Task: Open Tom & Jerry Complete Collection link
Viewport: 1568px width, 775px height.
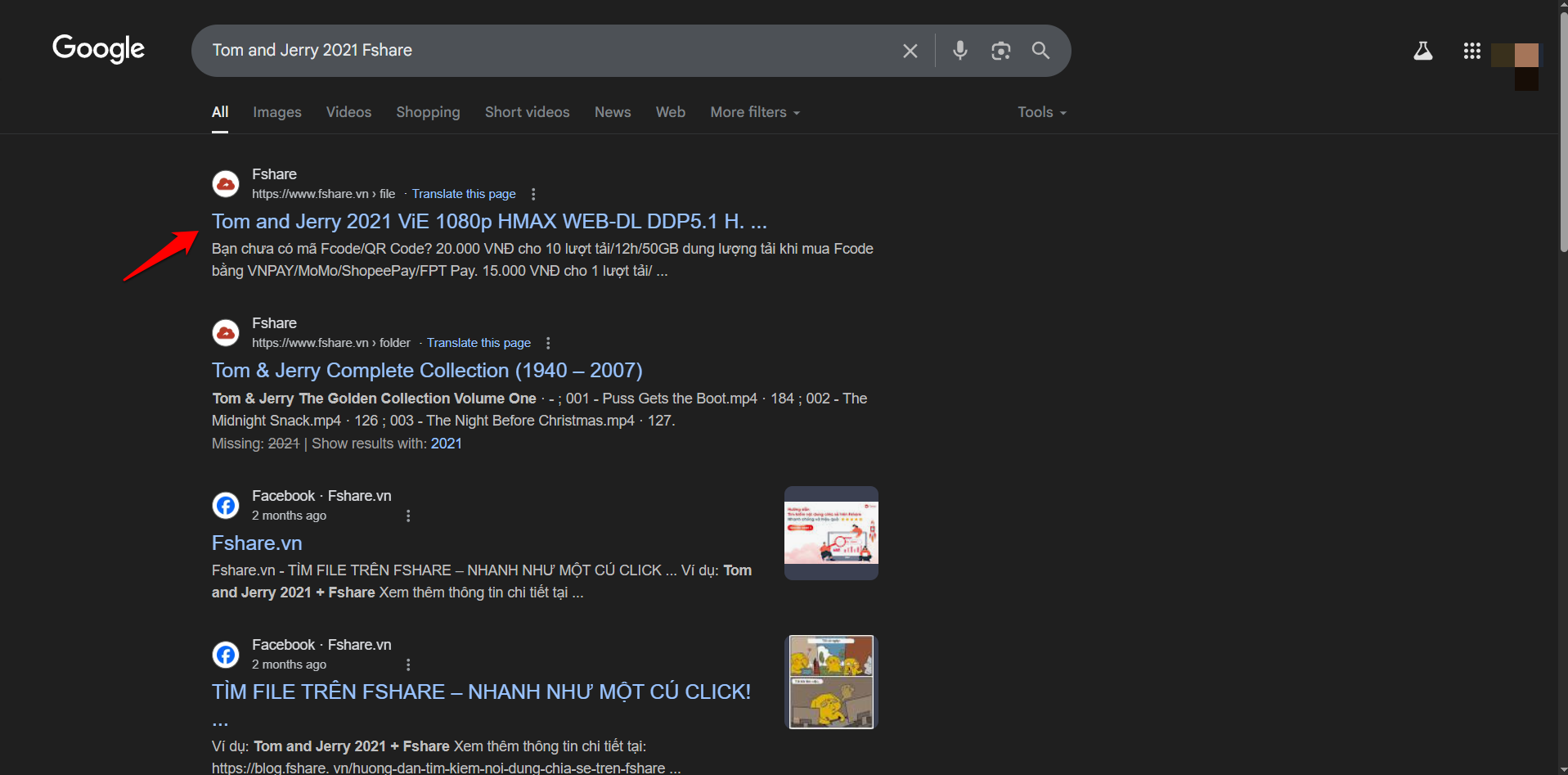Action: coord(427,370)
